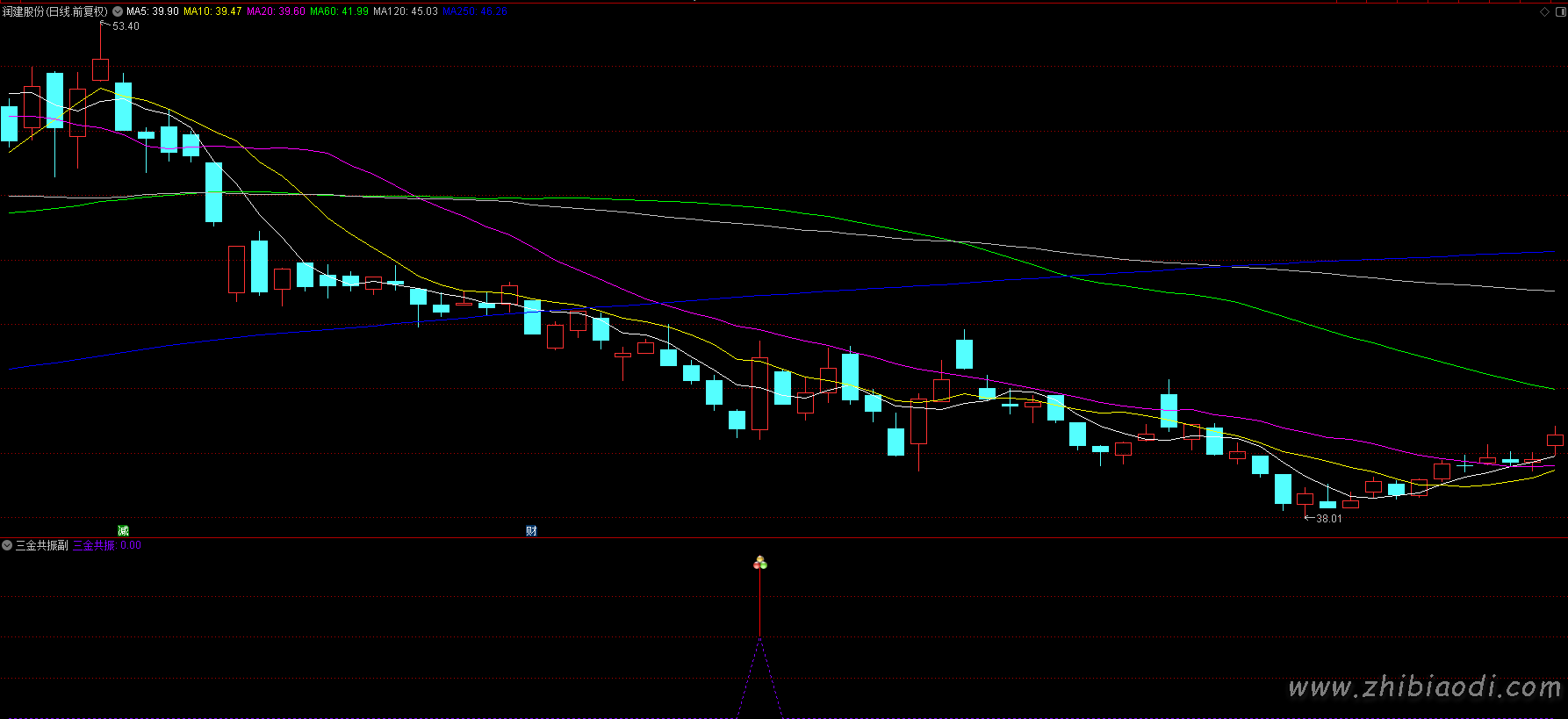Click the green 减 event marker icon
The image size is (1568, 719).
[123, 530]
